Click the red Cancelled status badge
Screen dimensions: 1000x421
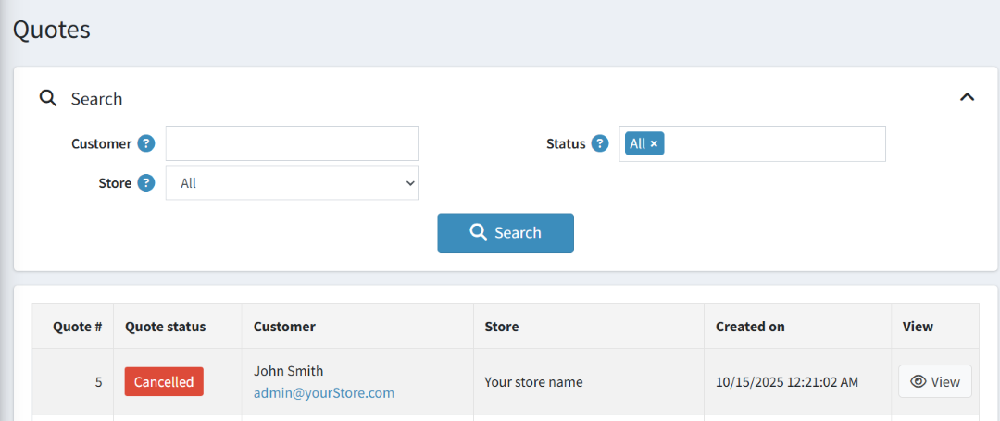coord(164,382)
